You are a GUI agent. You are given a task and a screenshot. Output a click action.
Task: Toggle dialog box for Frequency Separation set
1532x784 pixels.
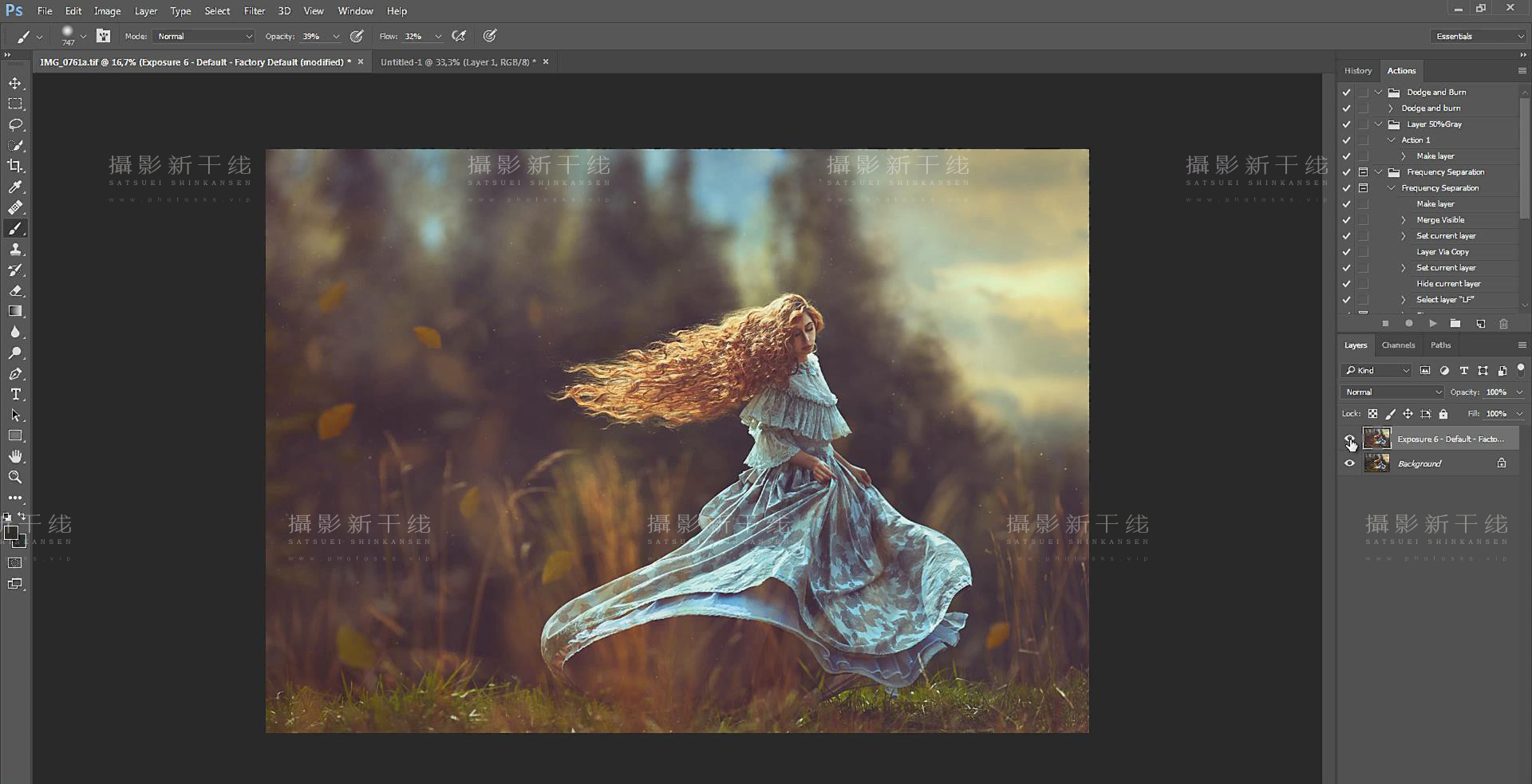tap(1364, 172)
